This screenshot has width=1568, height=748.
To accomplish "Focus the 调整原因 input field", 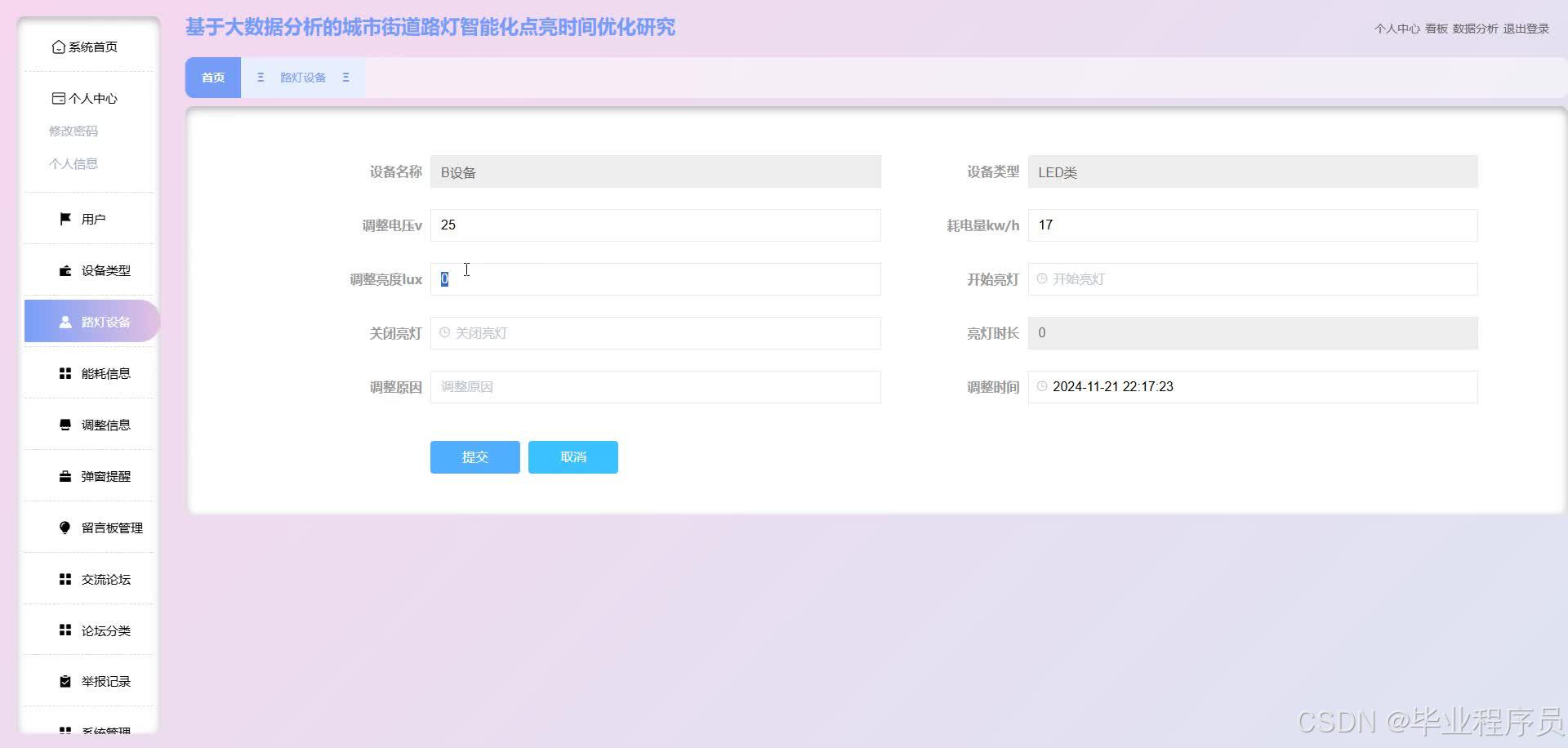I will [x=656, y=387].
